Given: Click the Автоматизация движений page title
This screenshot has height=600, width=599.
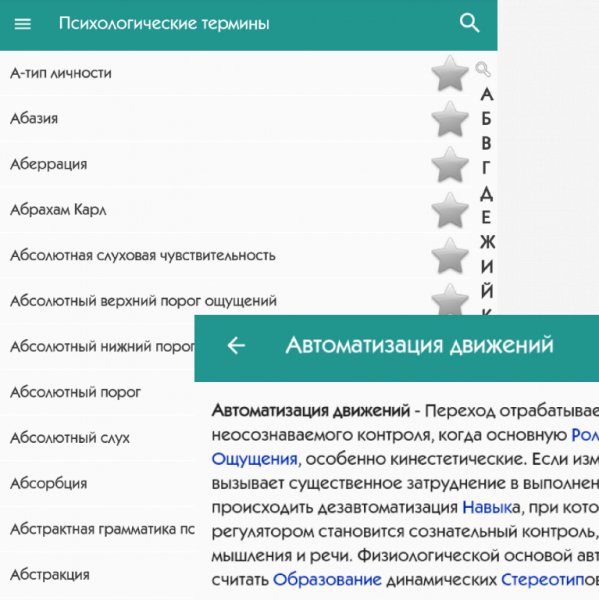Looking at the screenshot, I should coord(419,345).
